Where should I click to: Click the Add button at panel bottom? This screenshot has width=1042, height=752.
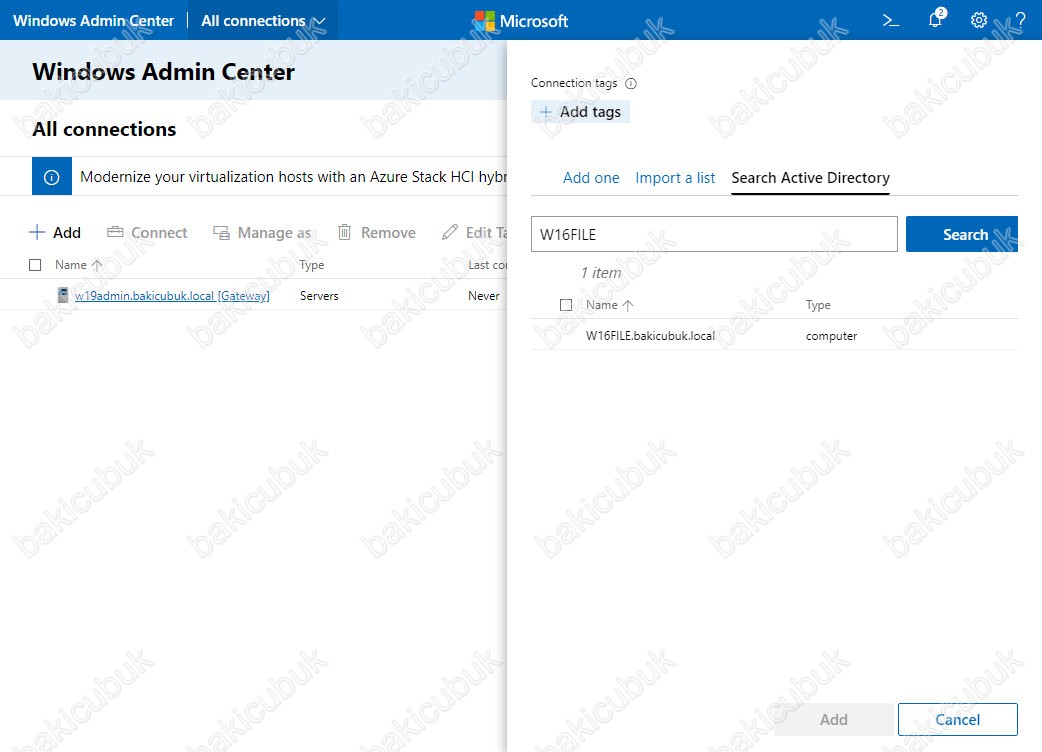tap(833, 719)
